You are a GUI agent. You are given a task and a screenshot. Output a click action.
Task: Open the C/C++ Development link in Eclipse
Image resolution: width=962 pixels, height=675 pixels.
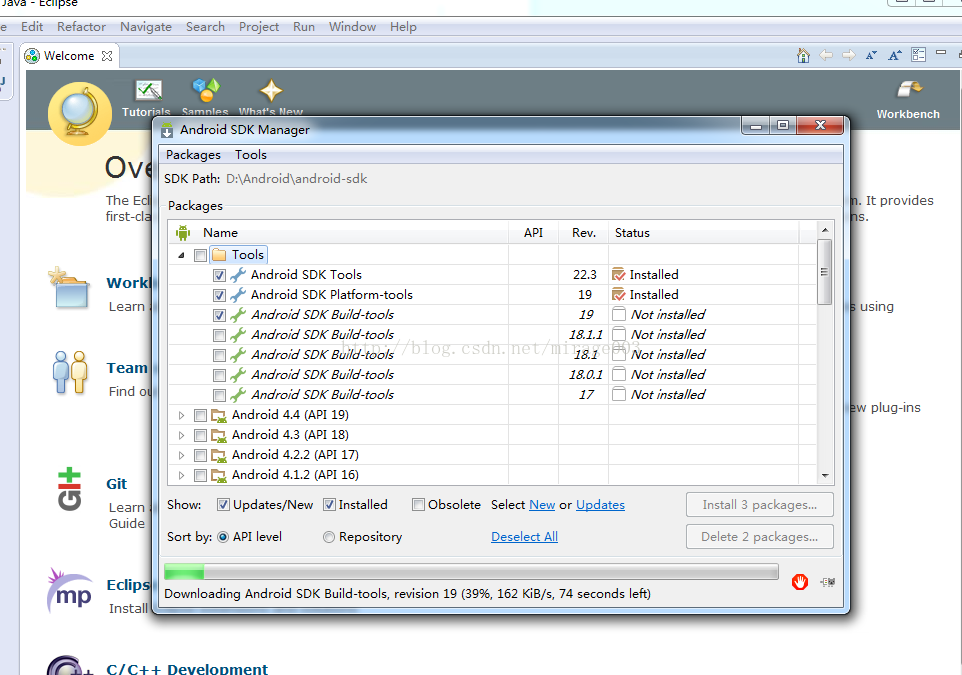(x=187, y=668)
